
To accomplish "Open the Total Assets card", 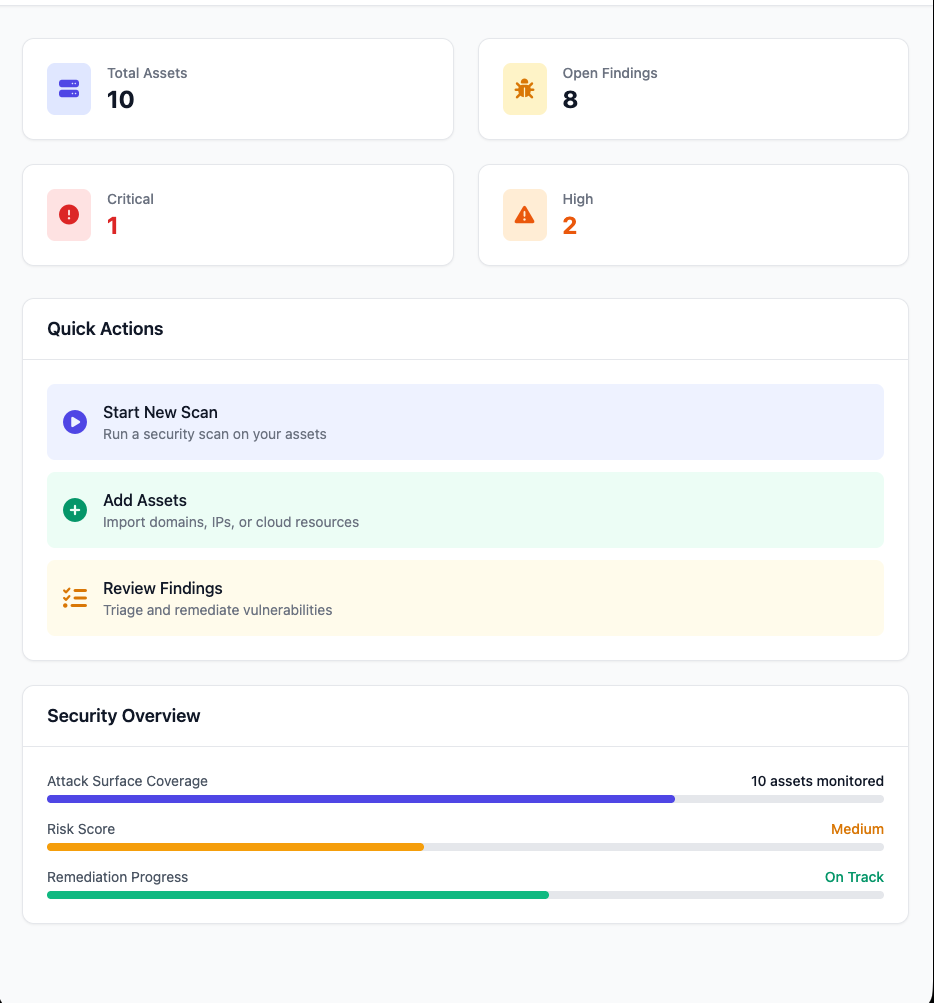I will click(x=238, y=89).
